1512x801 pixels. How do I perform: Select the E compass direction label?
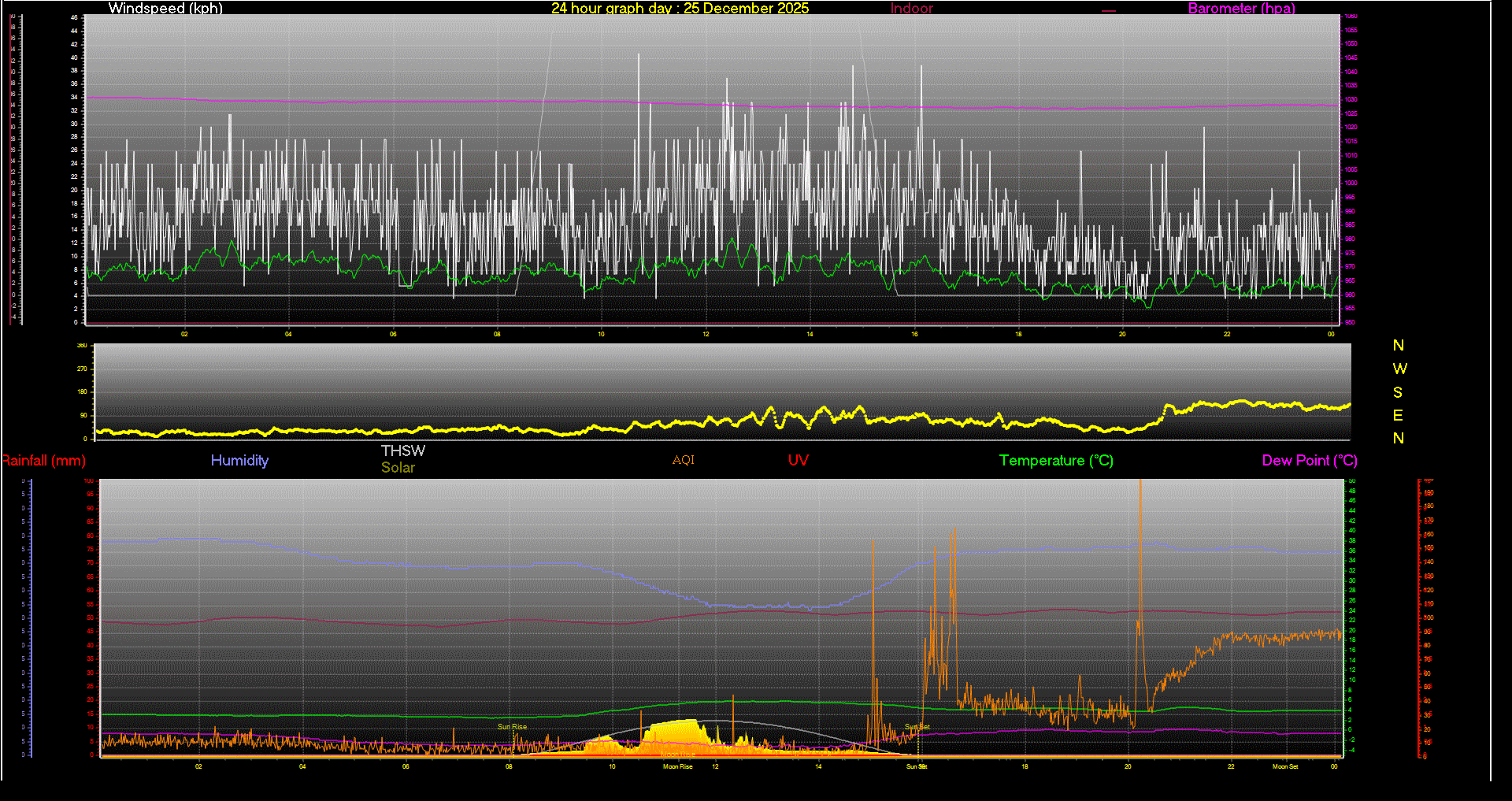click(x=1398, y=415)
